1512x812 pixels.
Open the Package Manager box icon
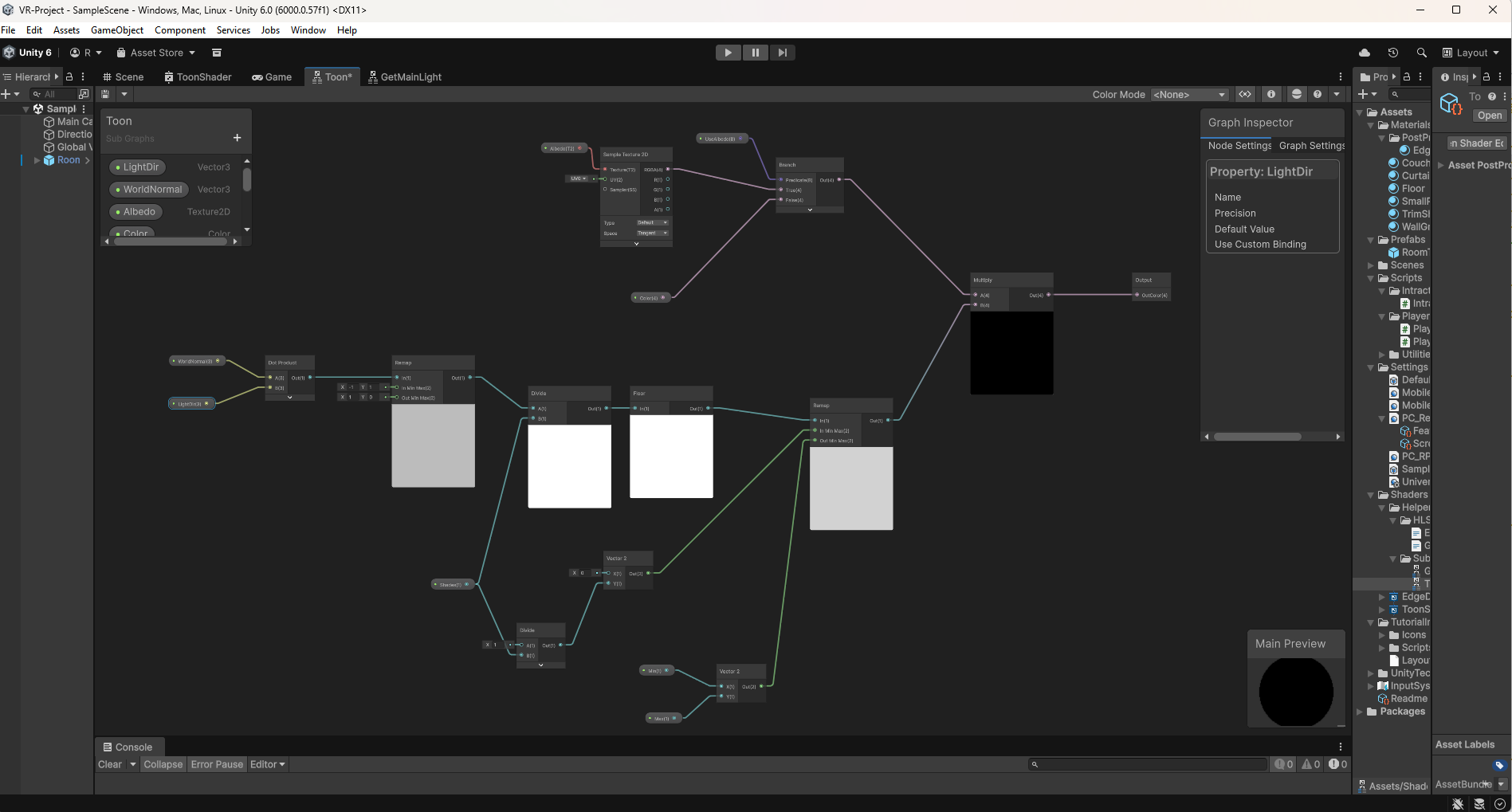(x=216, y=53)
